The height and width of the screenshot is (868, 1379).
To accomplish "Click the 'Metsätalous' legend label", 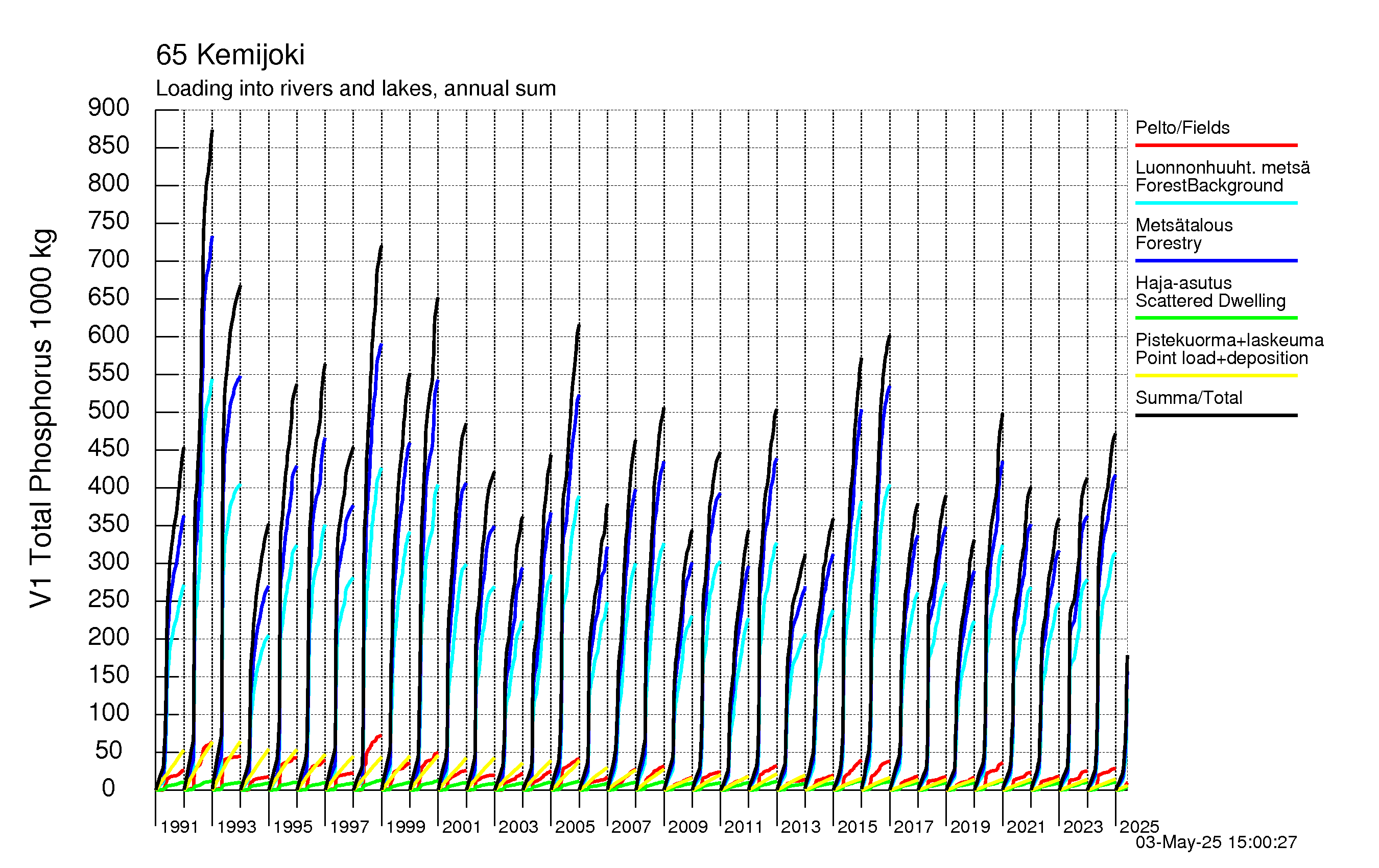I will click(x=1184, y=225).
